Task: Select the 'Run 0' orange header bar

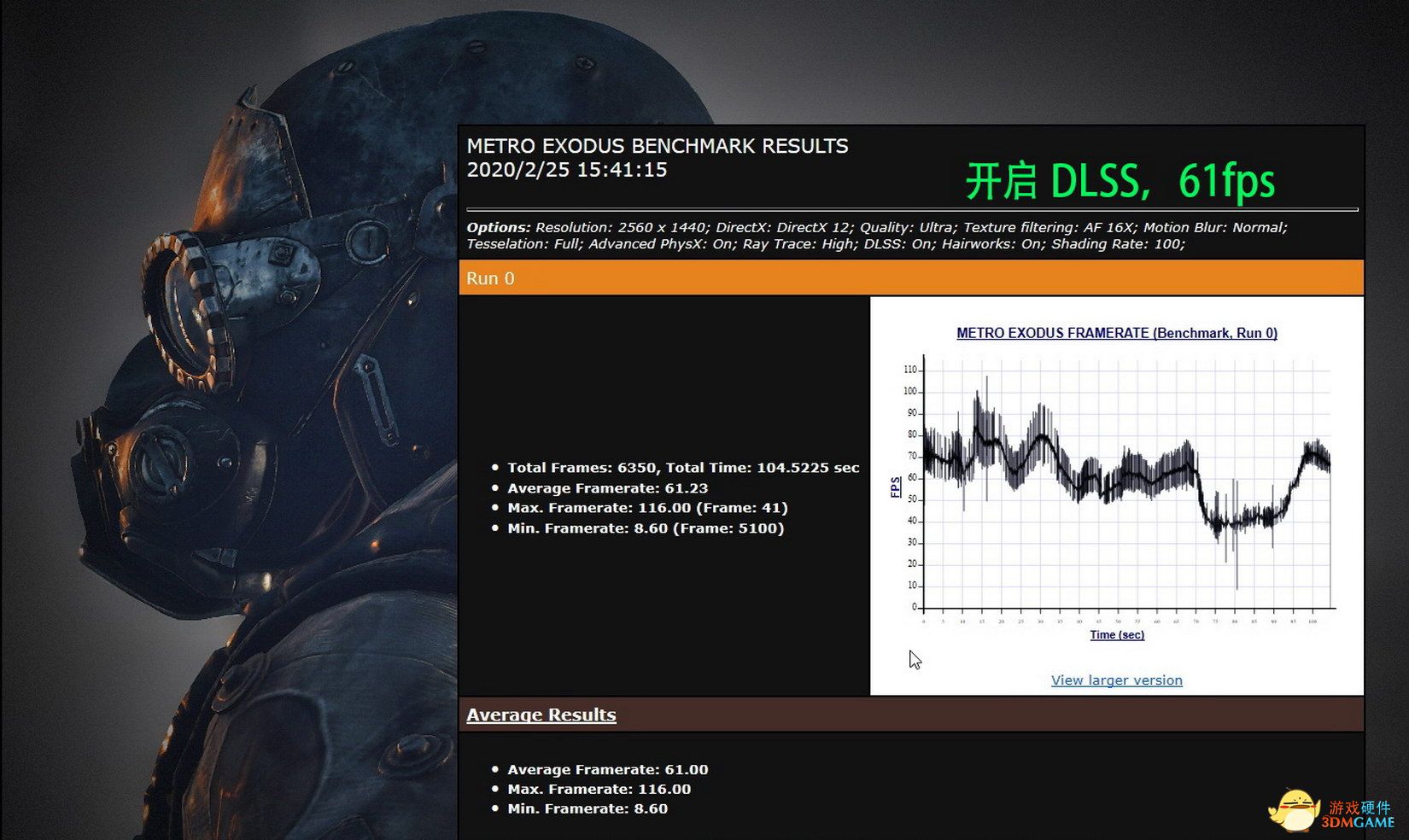Action: point(911,278)
